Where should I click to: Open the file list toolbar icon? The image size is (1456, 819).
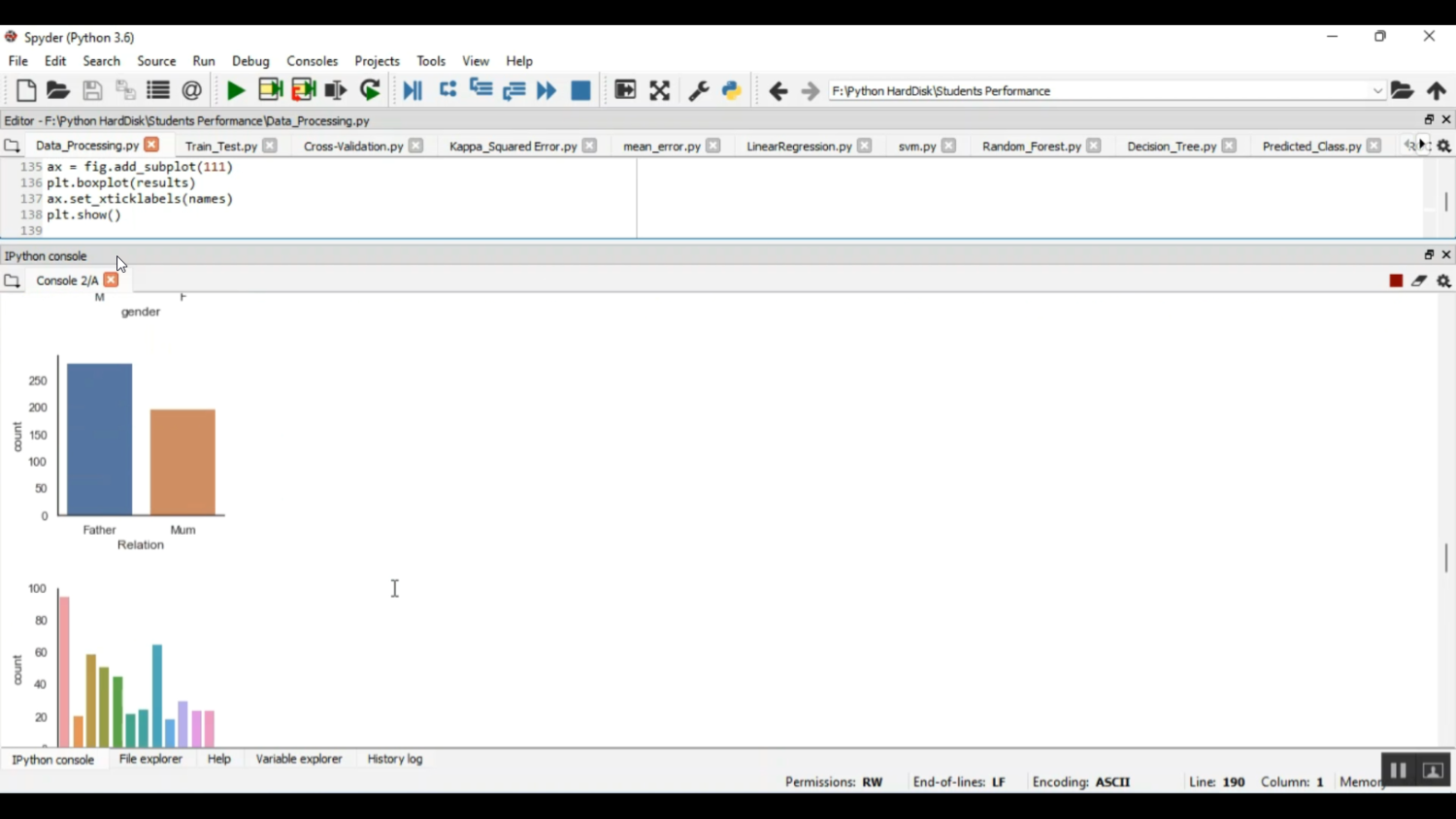coord(158,90)
